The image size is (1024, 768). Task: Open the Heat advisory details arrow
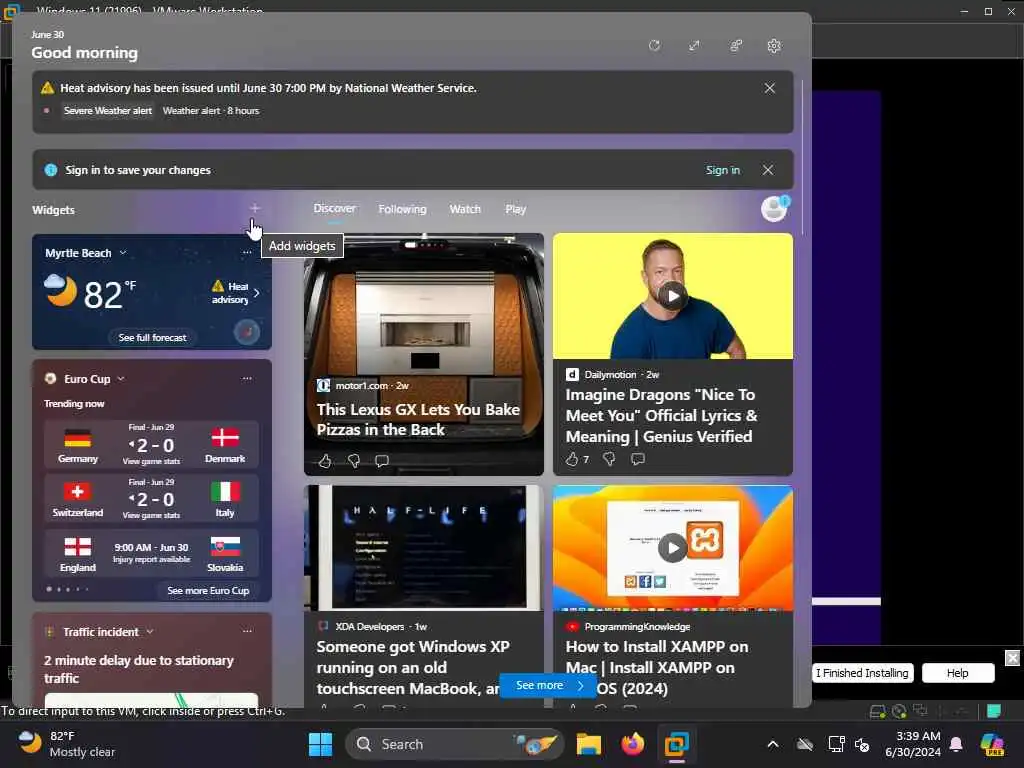tap(257, 293)
